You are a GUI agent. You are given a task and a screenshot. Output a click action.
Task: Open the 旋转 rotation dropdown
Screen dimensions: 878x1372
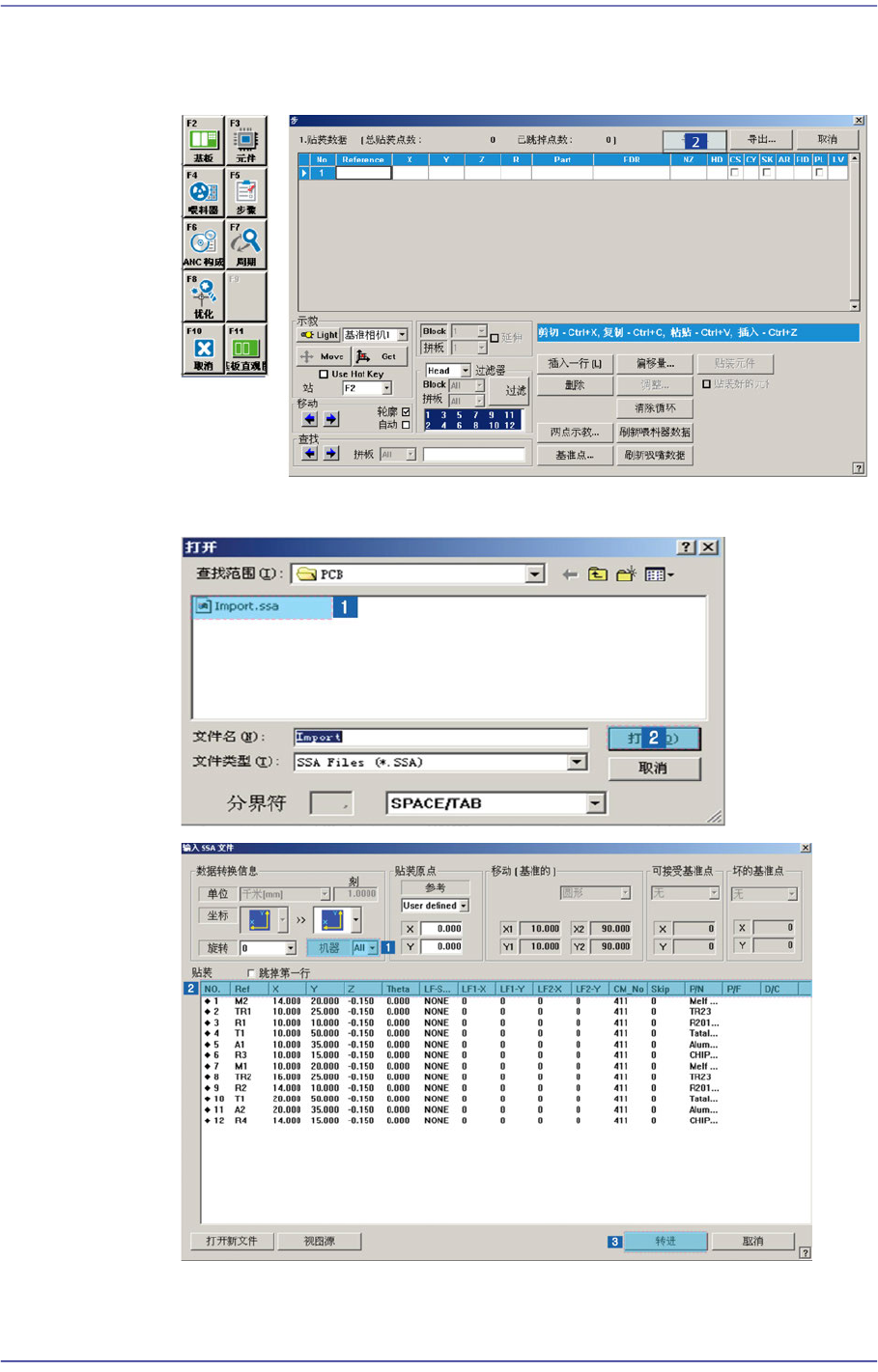click(290, 949)
